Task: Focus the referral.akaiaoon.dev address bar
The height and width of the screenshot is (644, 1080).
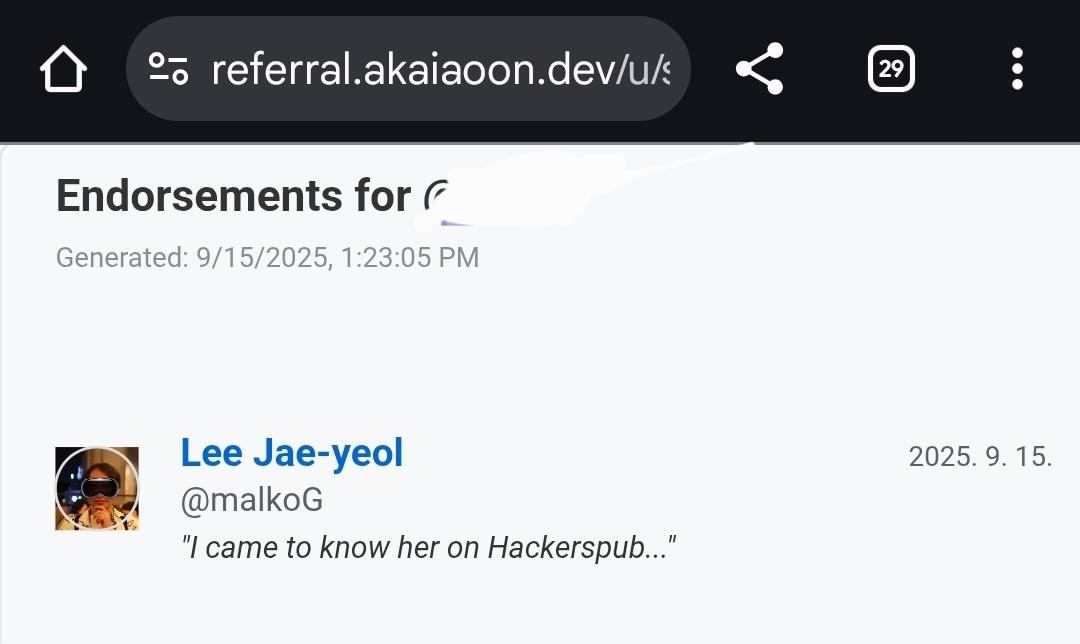Action: 408,68
